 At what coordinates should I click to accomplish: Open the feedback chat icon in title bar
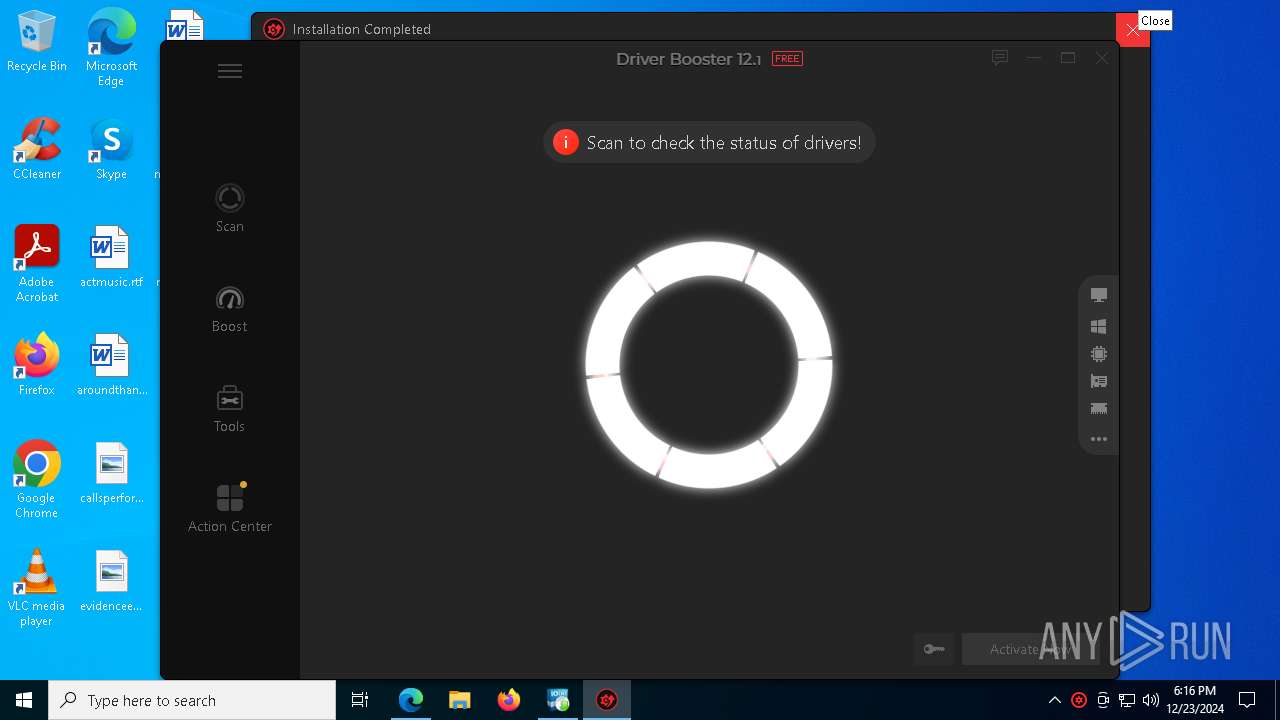[x=999, y=58]
